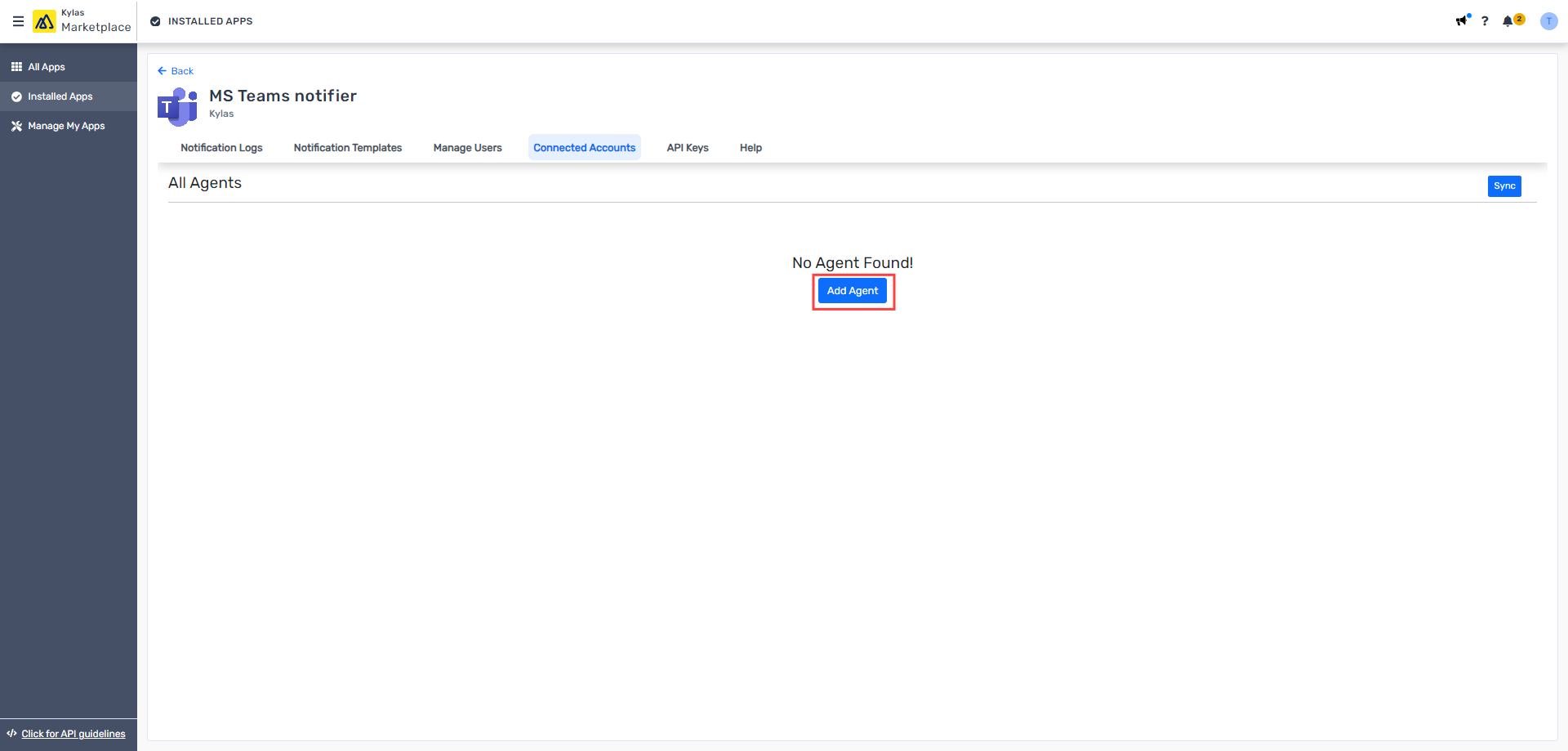
Task: Open the hamburger menu icon
Action: (18, 21)
